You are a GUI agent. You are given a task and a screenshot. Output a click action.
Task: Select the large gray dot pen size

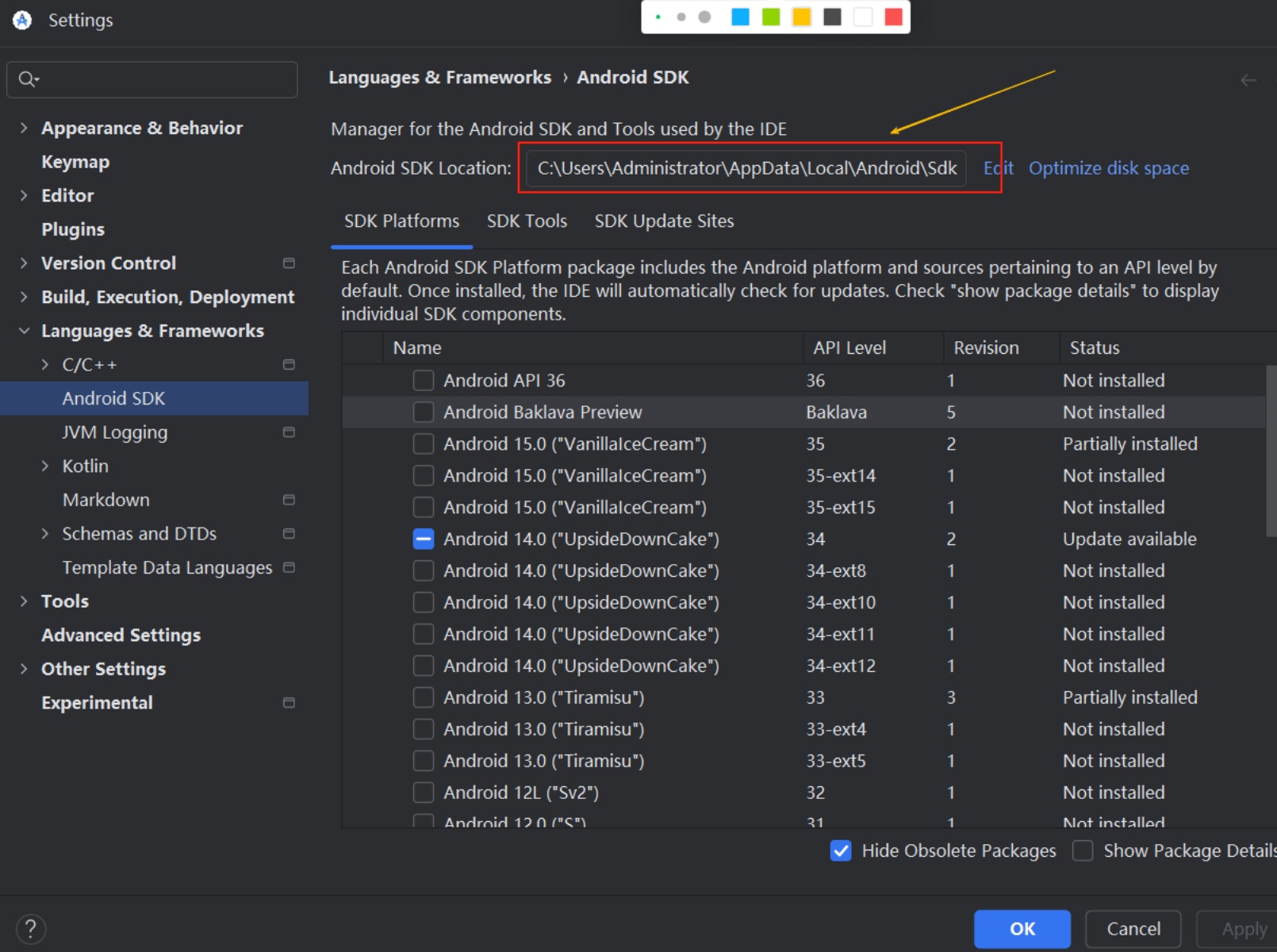pyautogui.click(x=704, y=17)
